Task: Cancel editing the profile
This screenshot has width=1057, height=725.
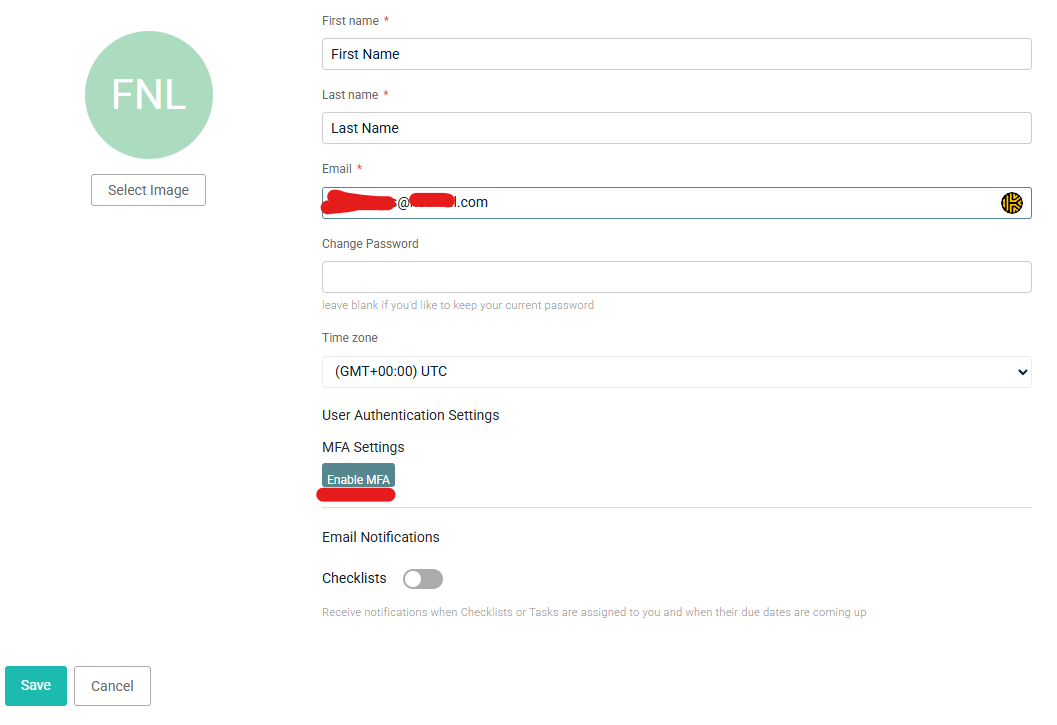Action: 111,685
